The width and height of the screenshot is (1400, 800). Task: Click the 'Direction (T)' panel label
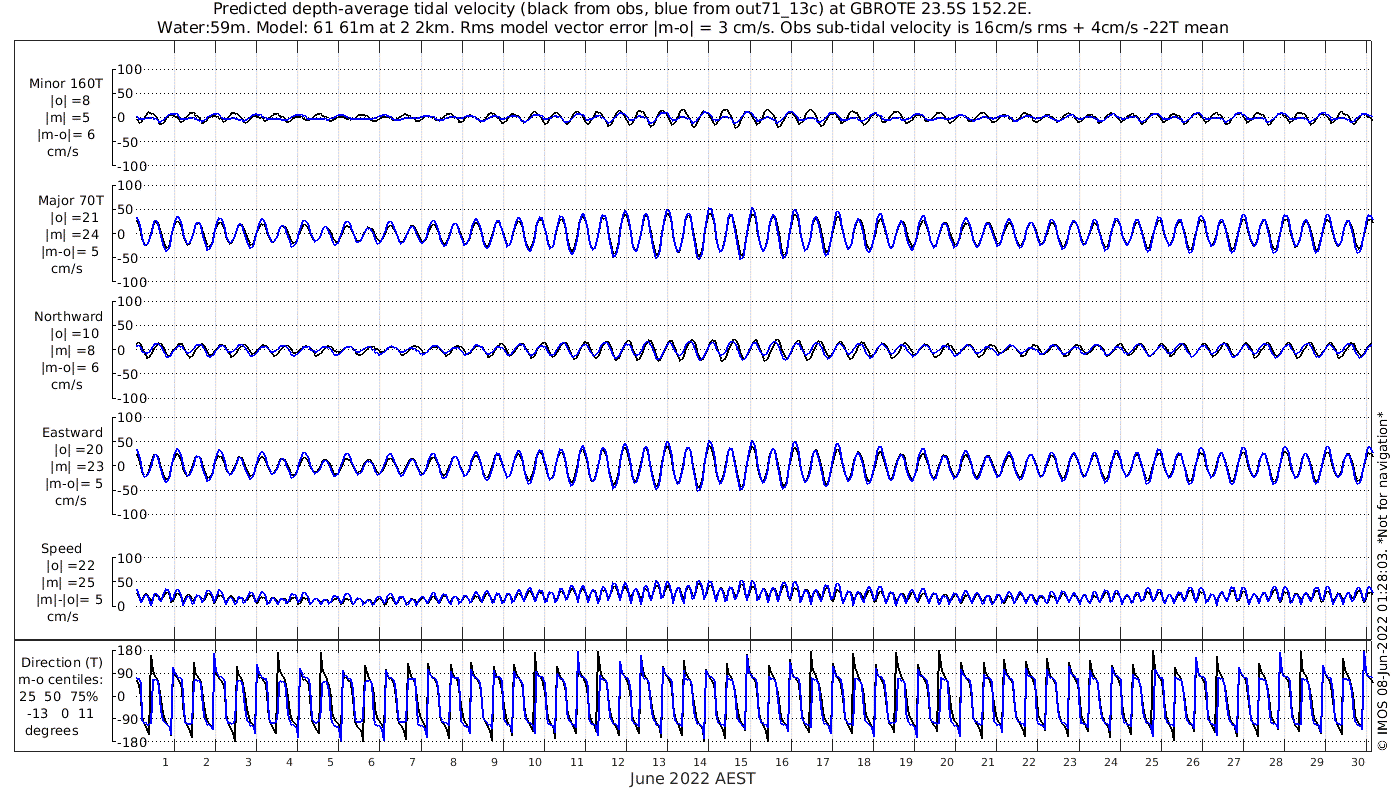click(x=61, y=662)
